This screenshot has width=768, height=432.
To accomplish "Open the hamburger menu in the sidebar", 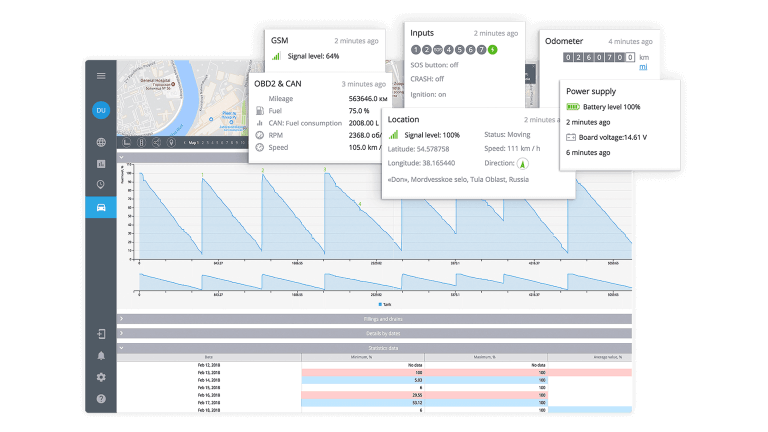I will [101, 76].
